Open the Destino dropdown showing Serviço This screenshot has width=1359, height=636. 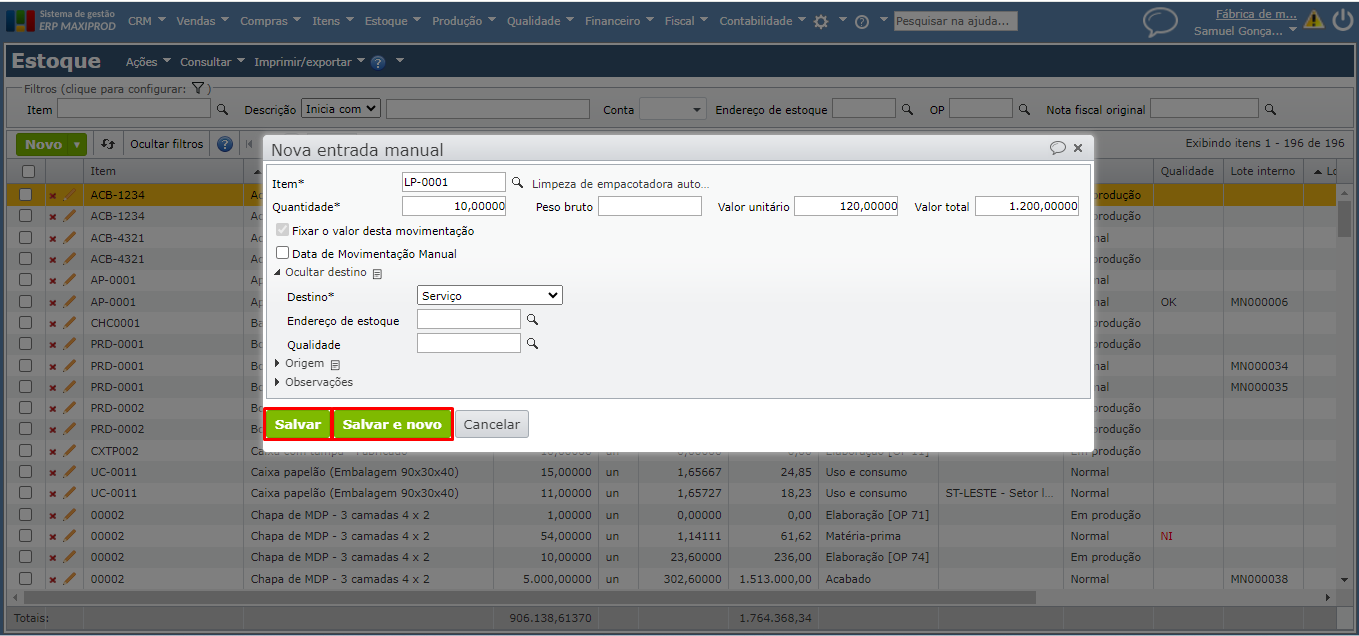[489, 296]
